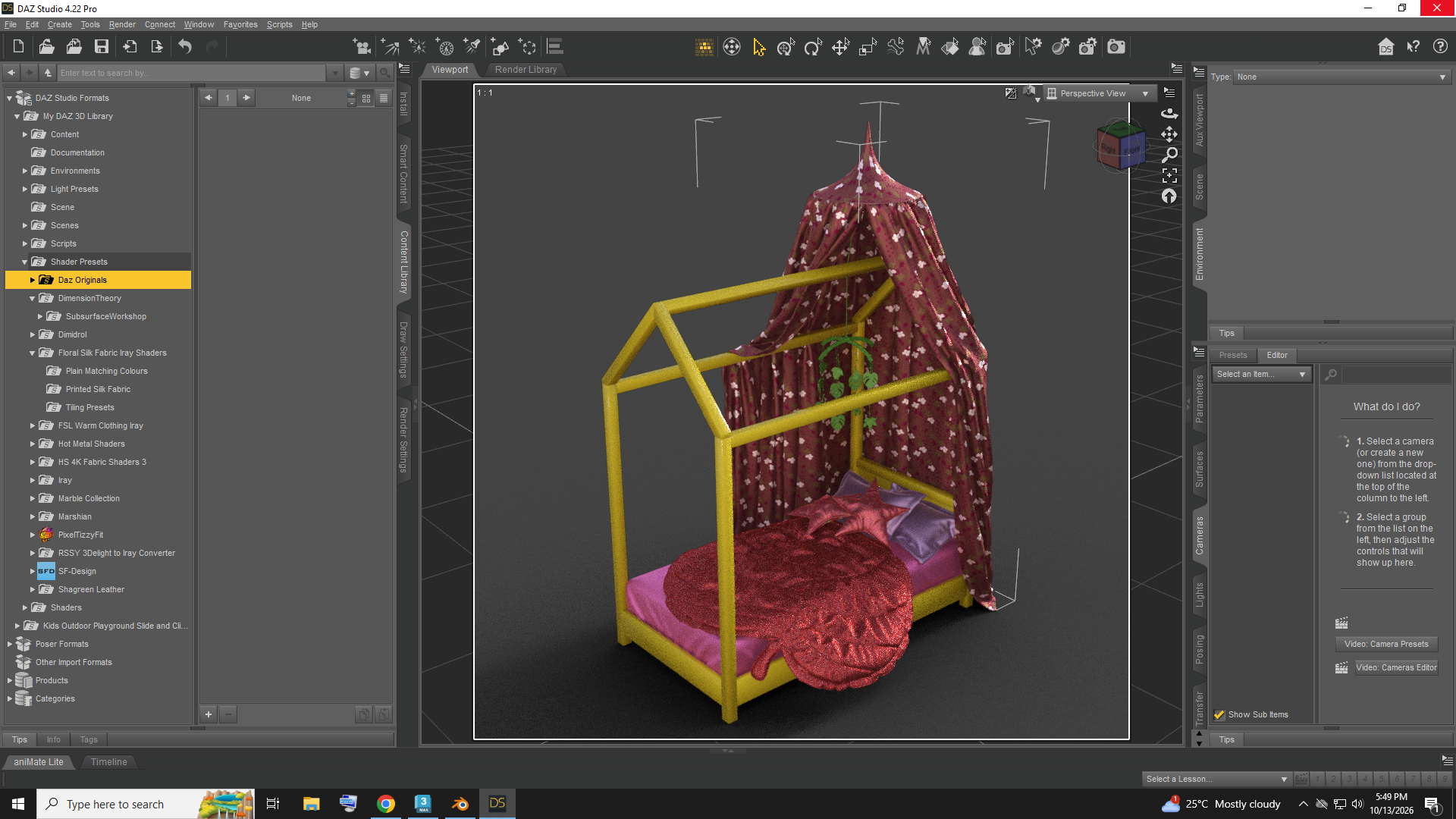Click the Video: Cameras Editor button

click(x=1396, y=668)
